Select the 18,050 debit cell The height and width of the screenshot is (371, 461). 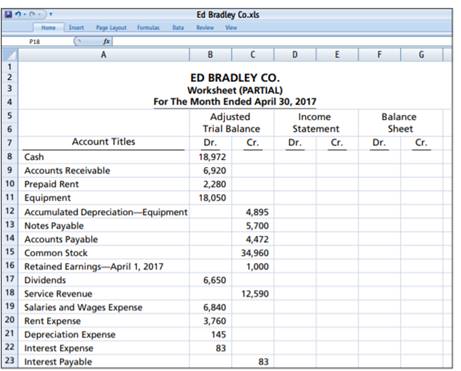coord(210,198)
